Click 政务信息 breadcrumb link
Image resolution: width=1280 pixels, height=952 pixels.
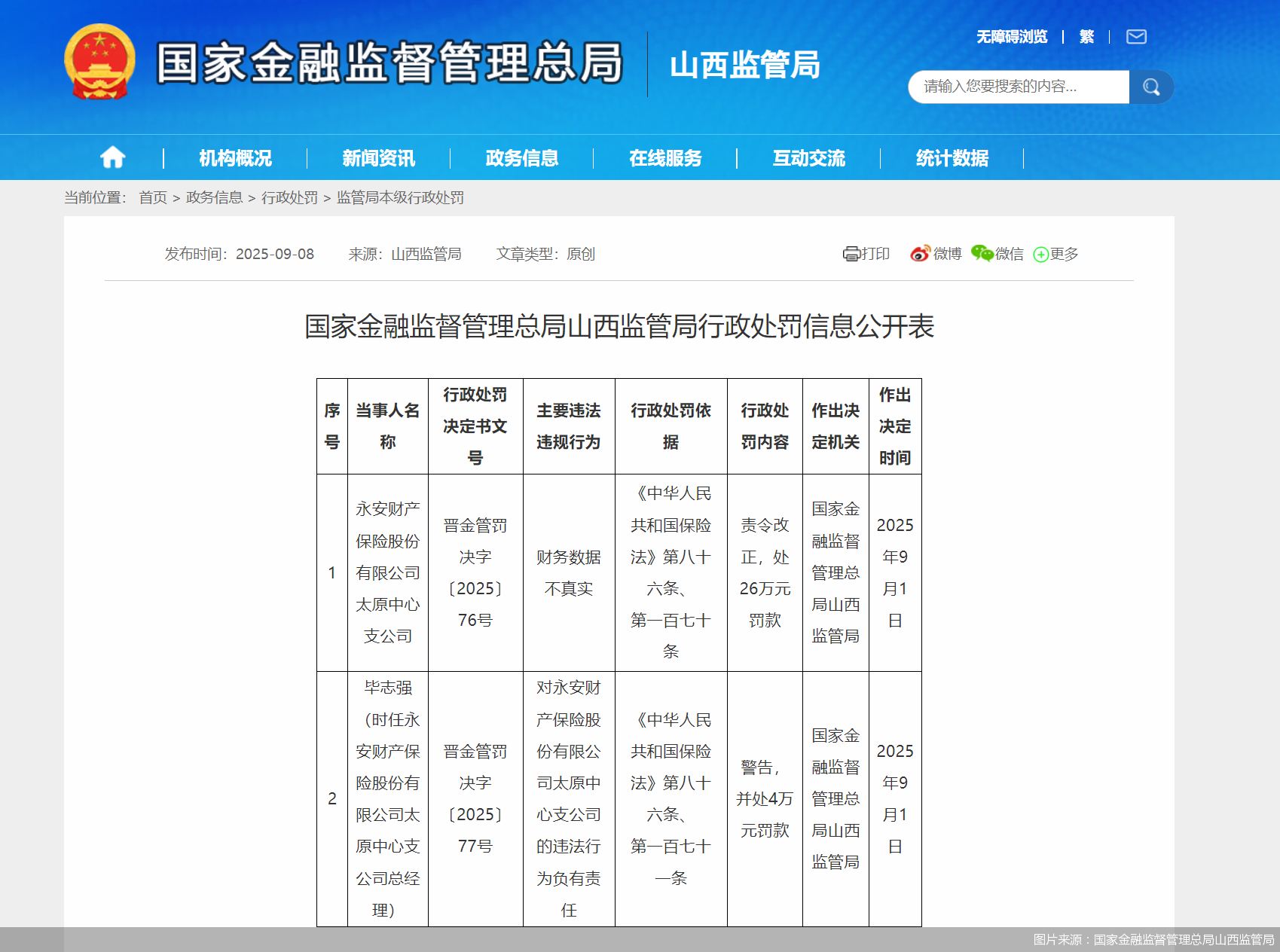pos(215,197)
